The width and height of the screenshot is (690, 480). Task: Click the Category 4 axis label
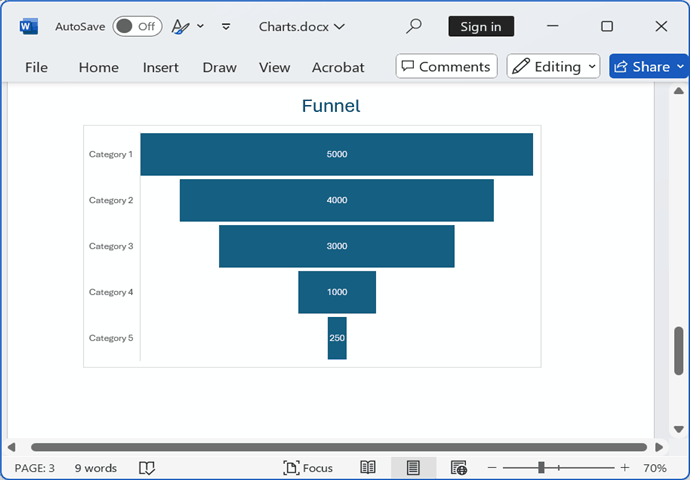point(111,292)
